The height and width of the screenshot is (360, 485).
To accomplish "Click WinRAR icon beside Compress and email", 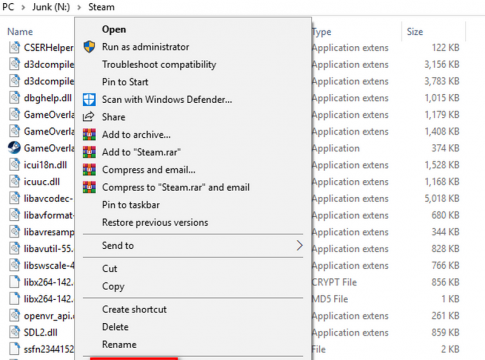I will pos(89,170).
